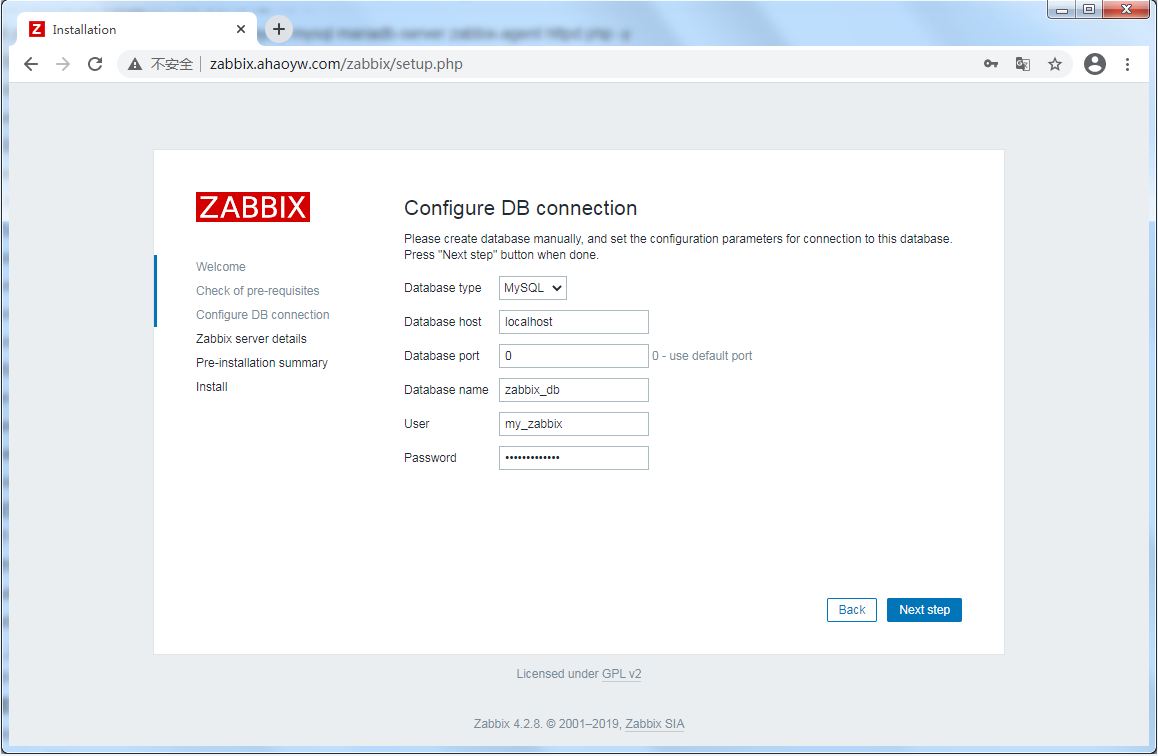This screenshot has height=756, width=1158.
Task: Focus the Database port input
Action: click(x=573, y=356)
